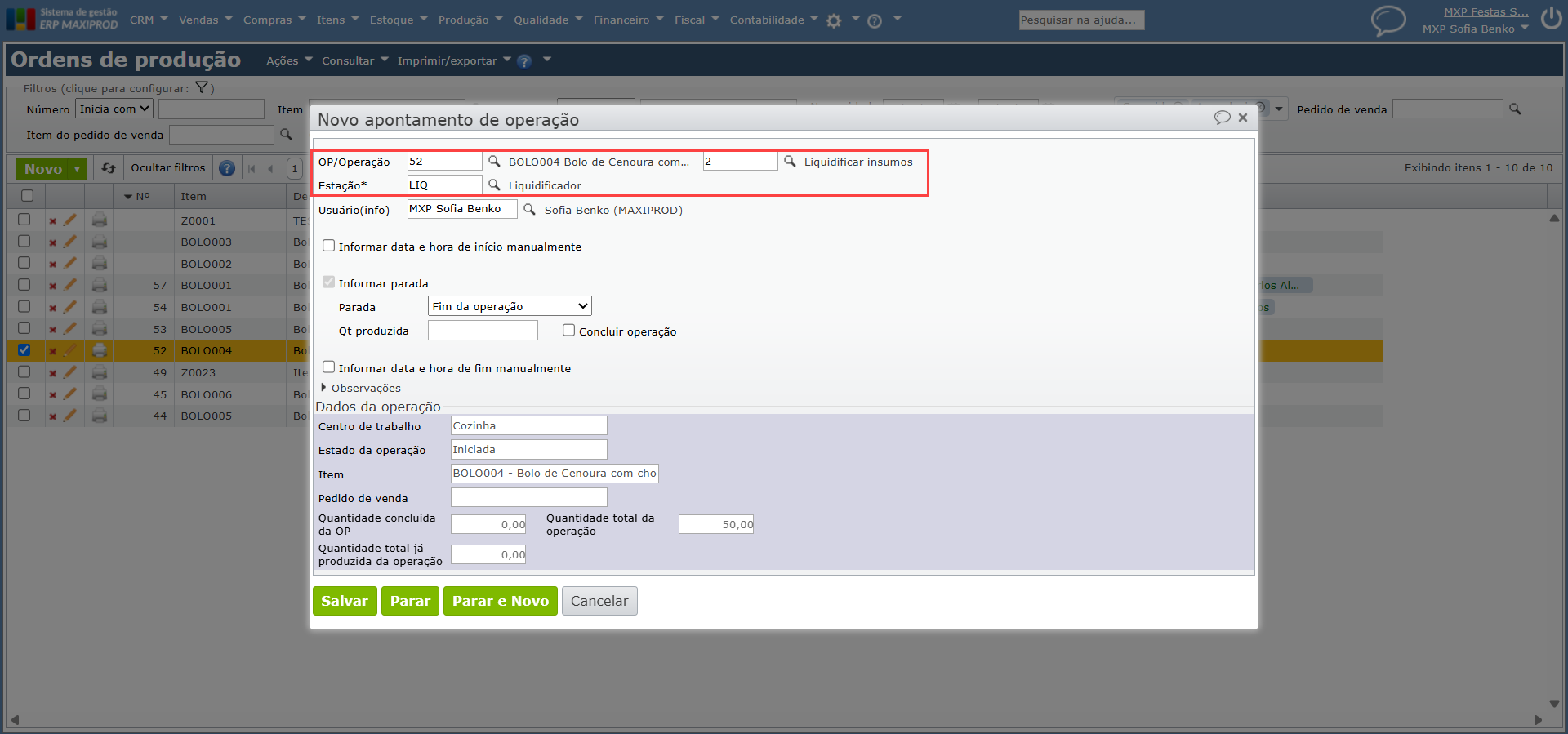Edit order 45 pencil icon

70,394
